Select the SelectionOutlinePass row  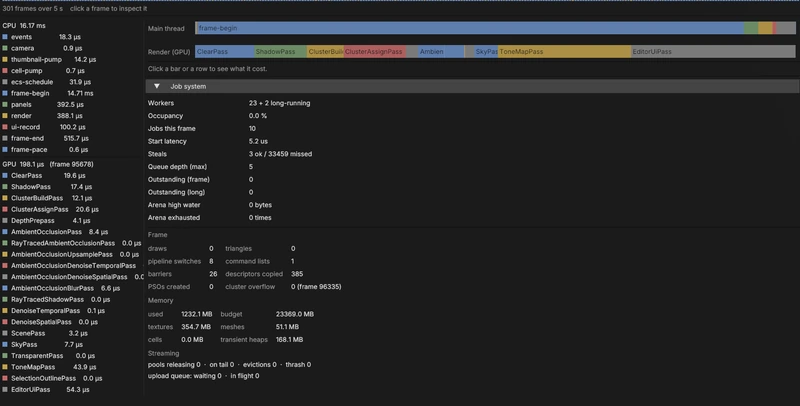click(x=53, y=378)
